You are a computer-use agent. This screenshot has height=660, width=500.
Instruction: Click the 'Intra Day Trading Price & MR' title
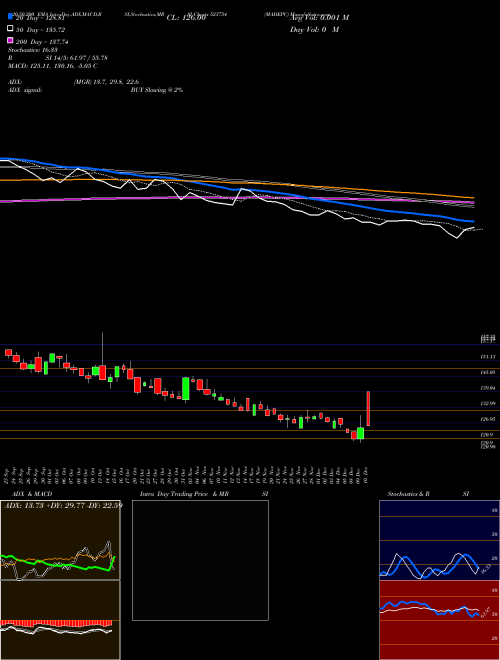(x=184, y=494)
